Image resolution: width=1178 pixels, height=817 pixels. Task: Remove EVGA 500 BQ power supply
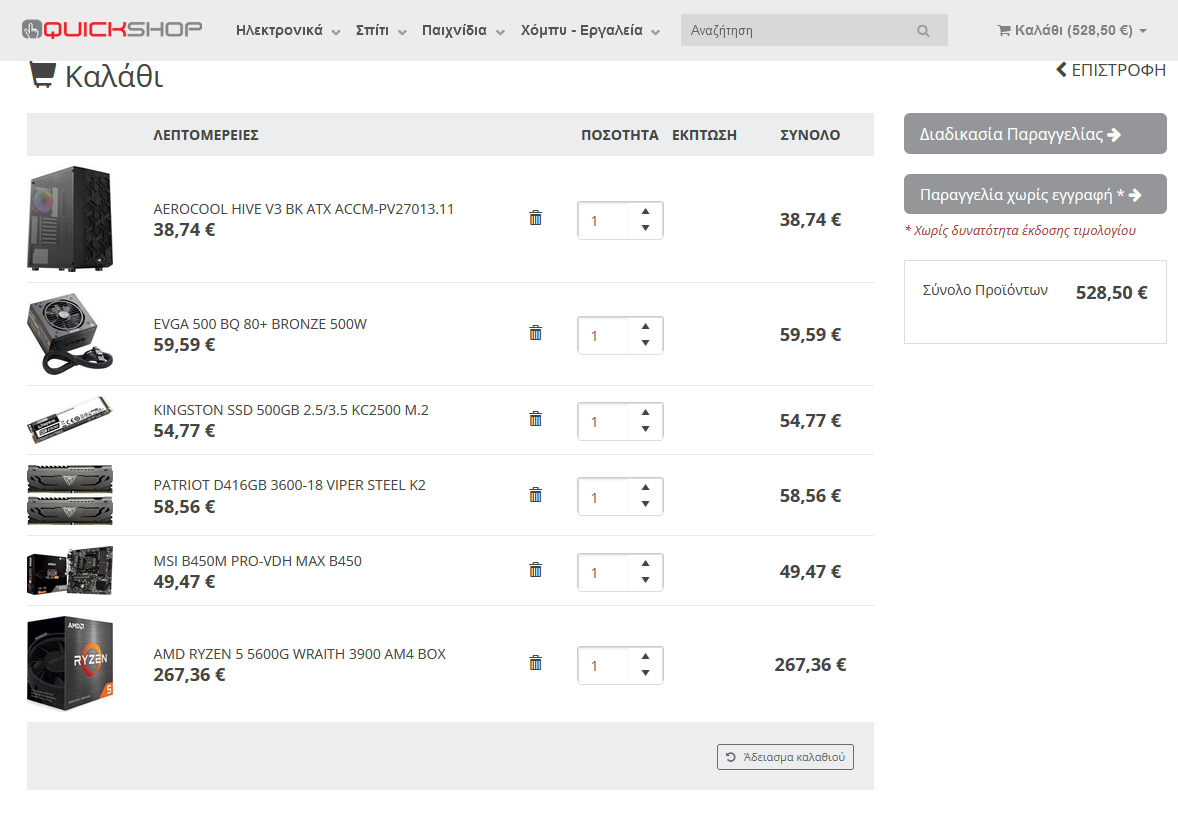pos(536,333)
